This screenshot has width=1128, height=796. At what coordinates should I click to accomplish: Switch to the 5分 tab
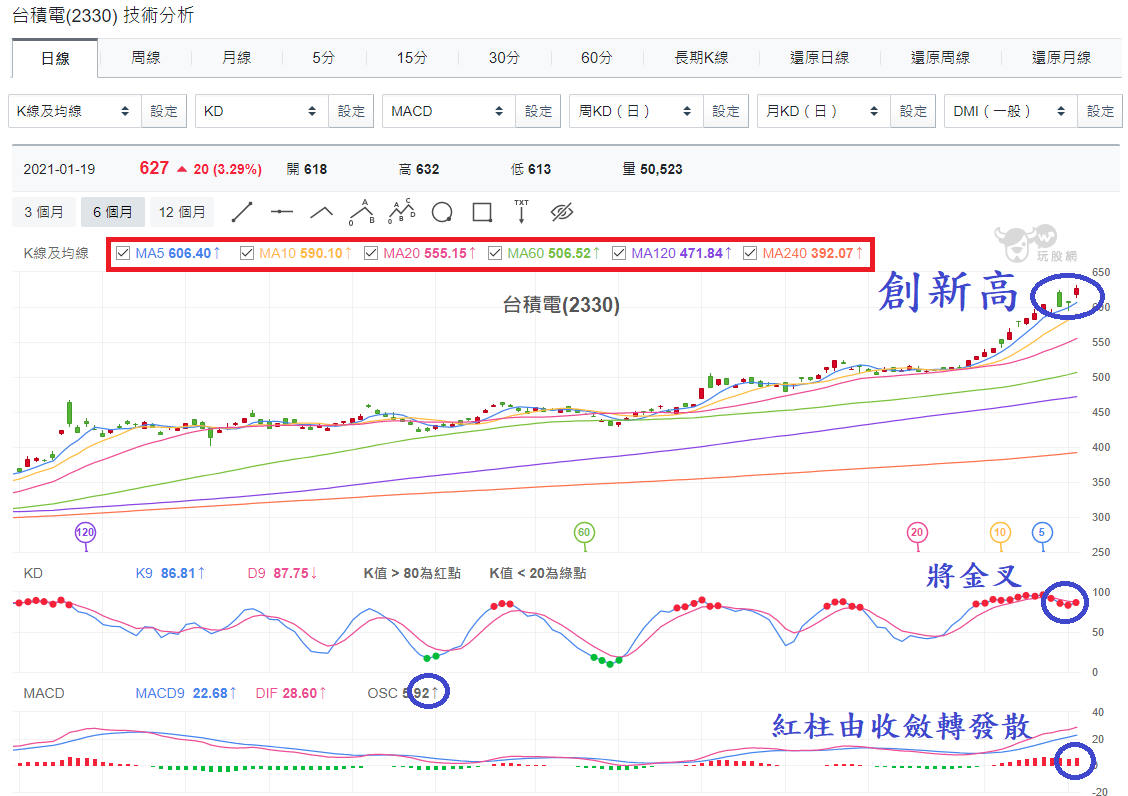coord(324,58)
